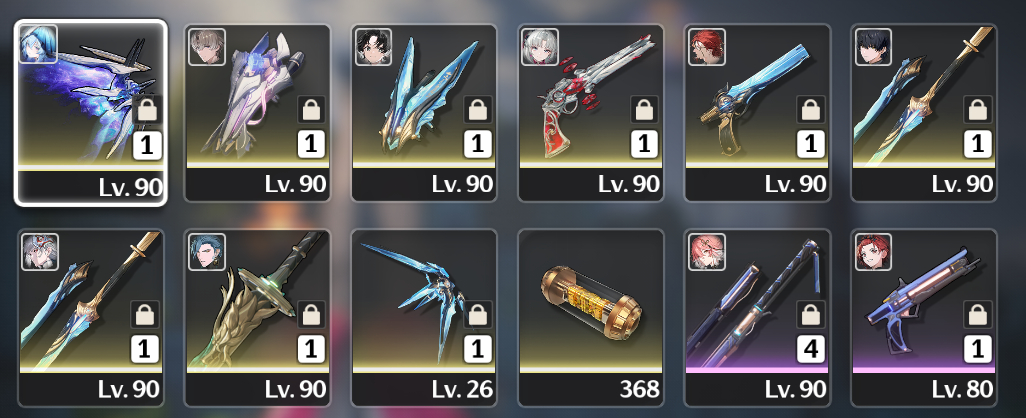Select the blue pistol with gold grip

(x=757, y=113)
